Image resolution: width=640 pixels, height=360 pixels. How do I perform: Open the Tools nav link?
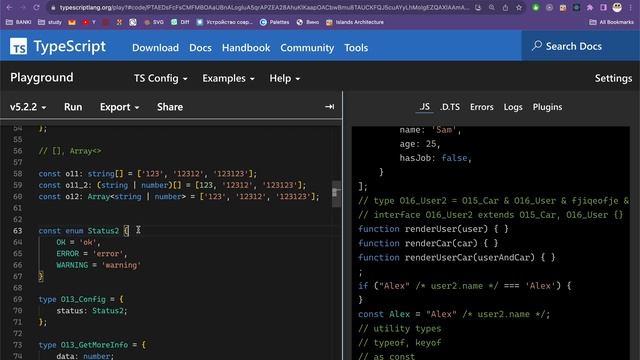[356, 48]
